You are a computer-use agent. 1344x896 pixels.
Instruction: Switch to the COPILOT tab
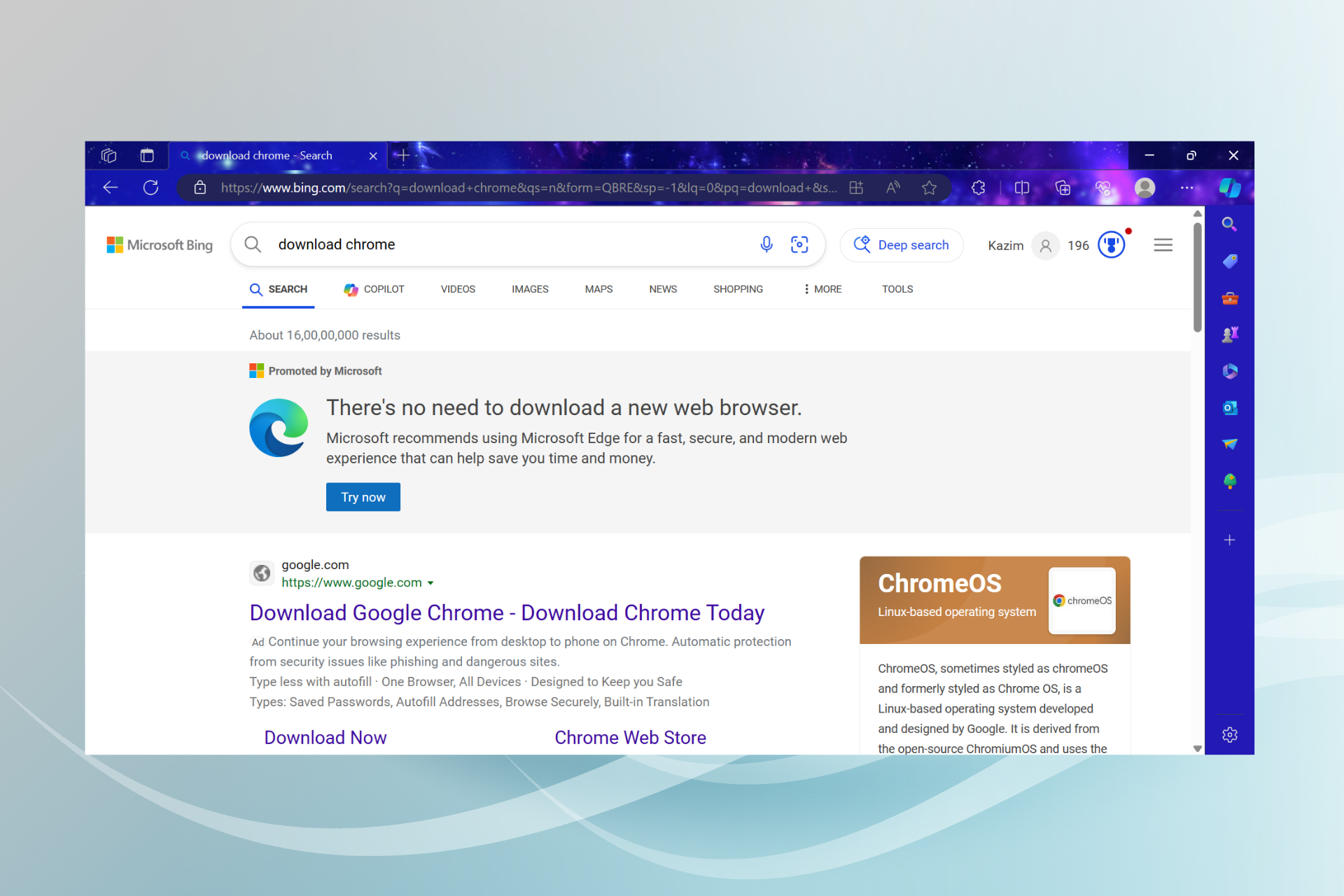point(374,289)
